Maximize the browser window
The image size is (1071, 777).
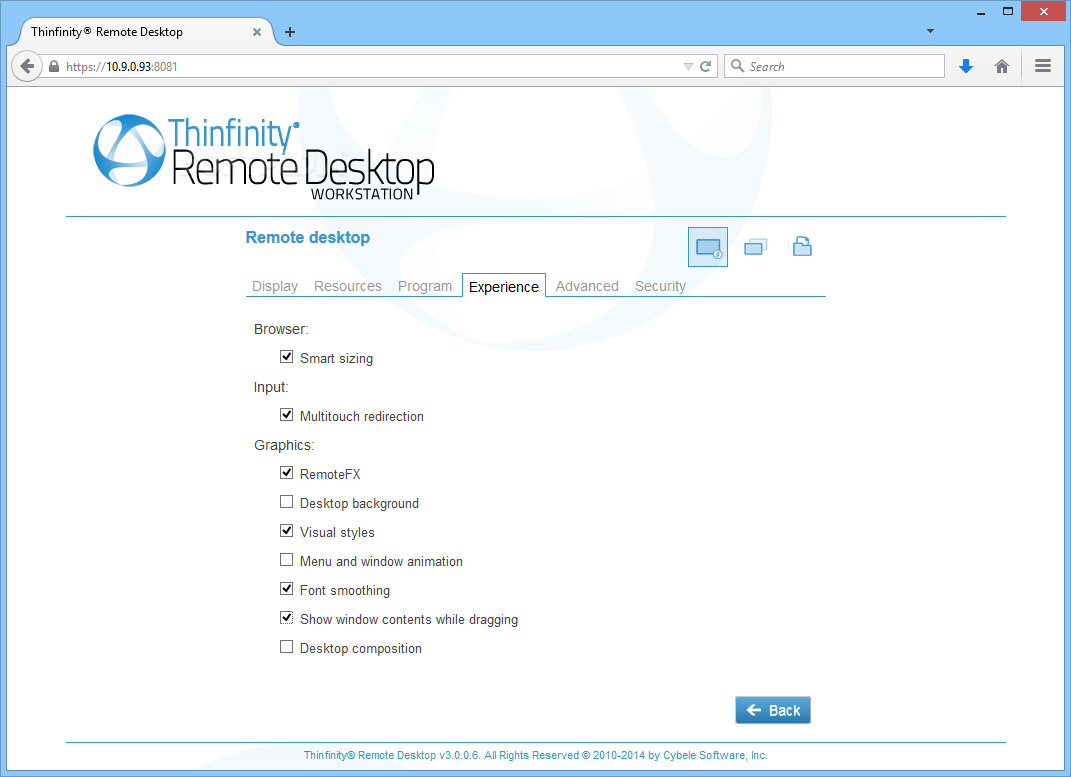(1007, 12)
